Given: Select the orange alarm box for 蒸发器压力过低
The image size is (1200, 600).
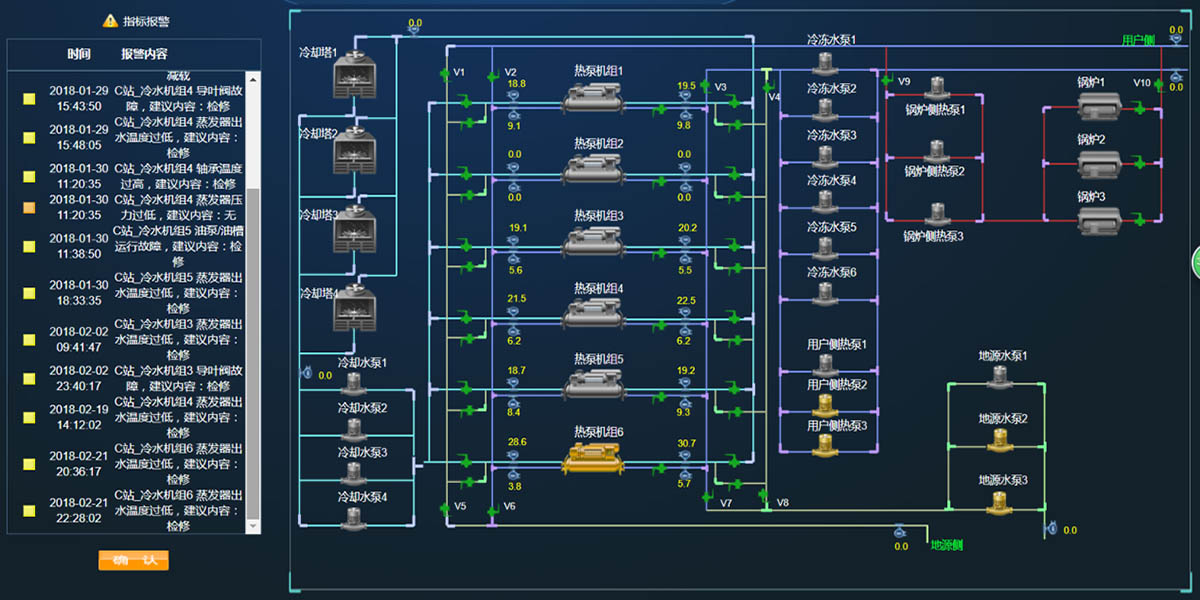Looking at the screenshot, I should click(30, 207).
